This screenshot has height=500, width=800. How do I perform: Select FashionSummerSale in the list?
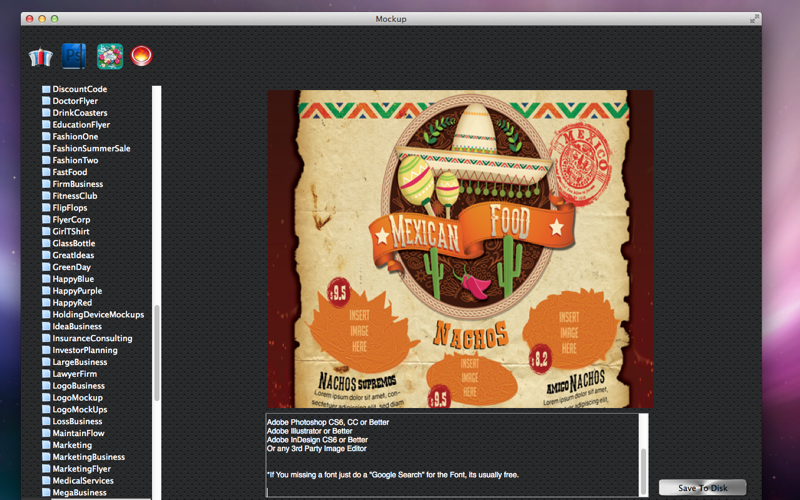91,148
